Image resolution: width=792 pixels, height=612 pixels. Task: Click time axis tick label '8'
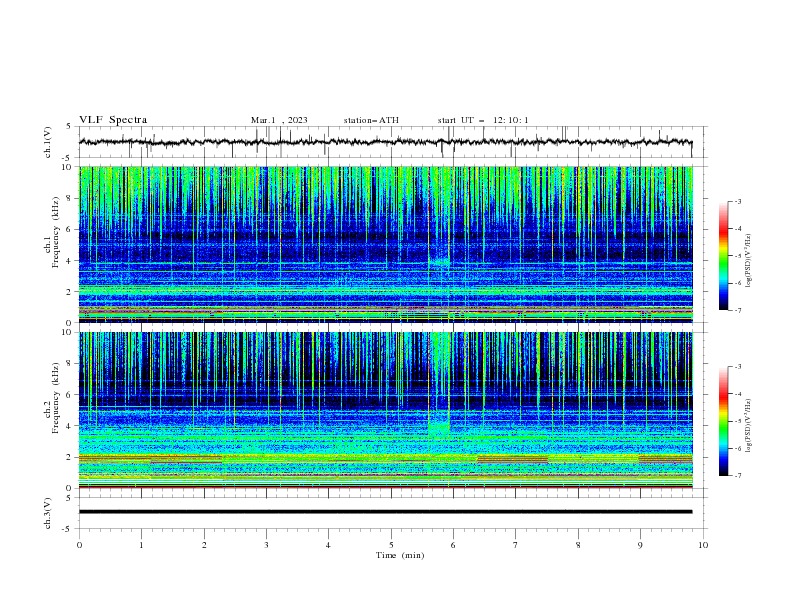(578, 545)
